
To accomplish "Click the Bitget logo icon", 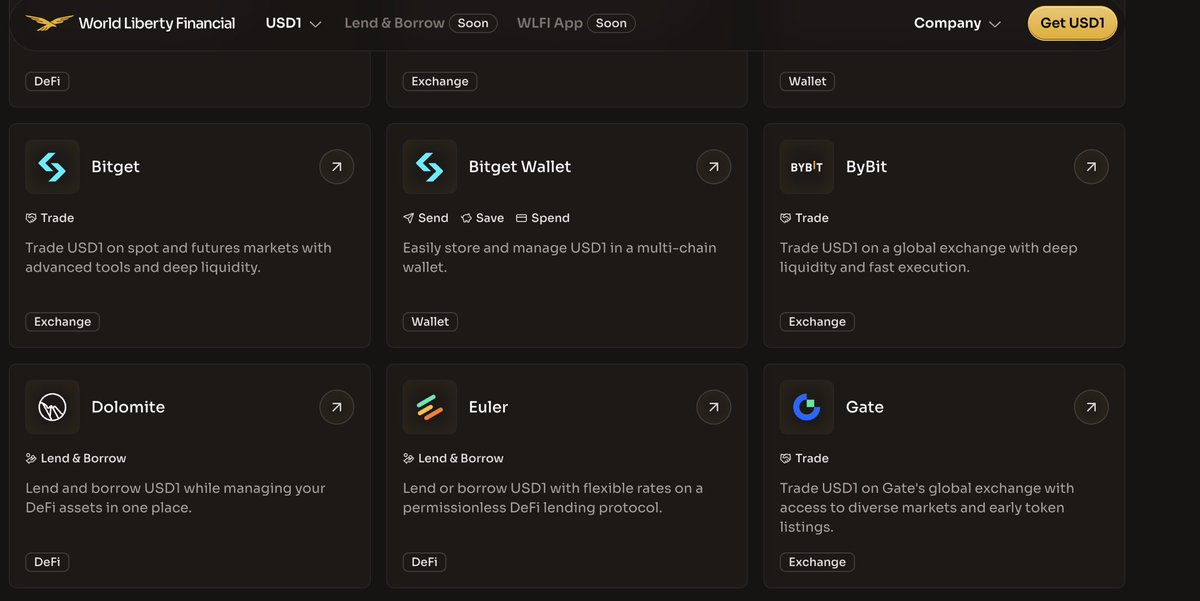I will 52,167.
